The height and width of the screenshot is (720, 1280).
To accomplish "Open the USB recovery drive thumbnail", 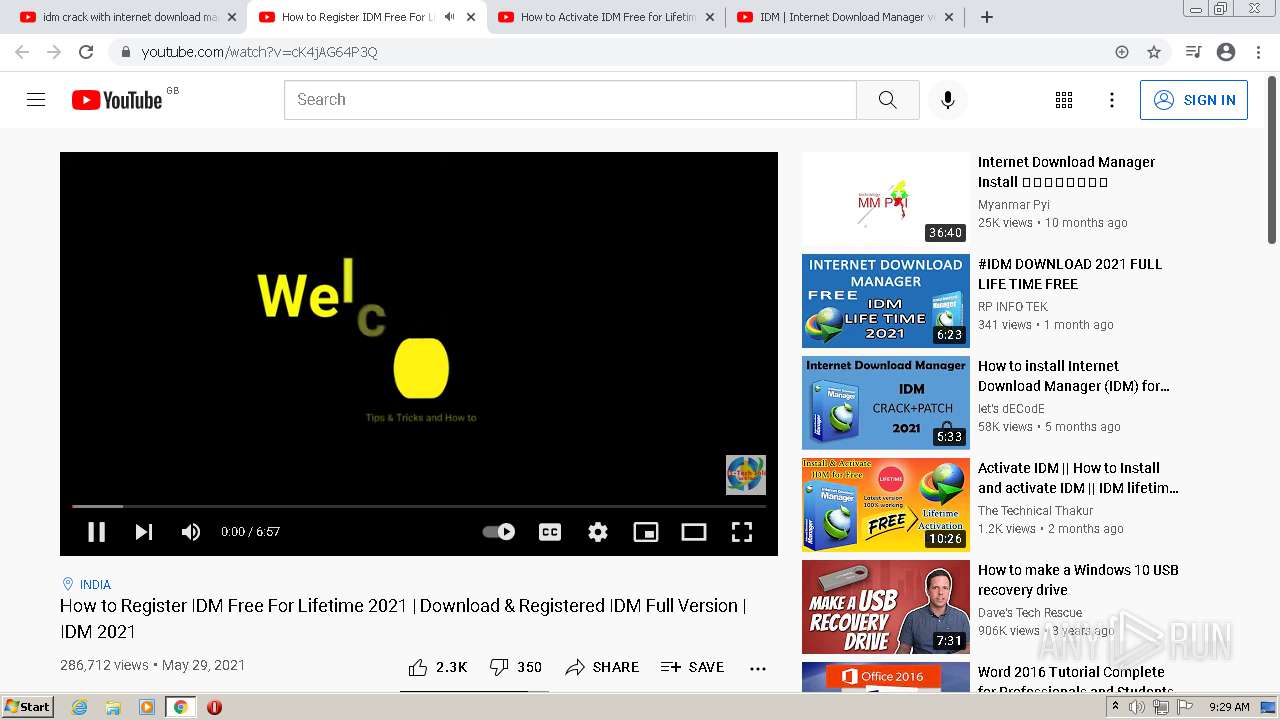I will [886, 607].
